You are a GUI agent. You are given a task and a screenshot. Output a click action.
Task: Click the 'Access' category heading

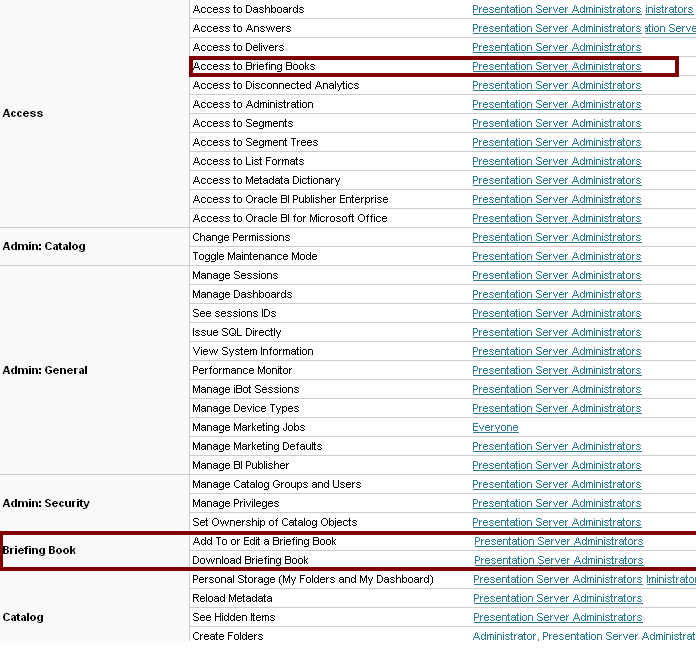coord(23,114)
